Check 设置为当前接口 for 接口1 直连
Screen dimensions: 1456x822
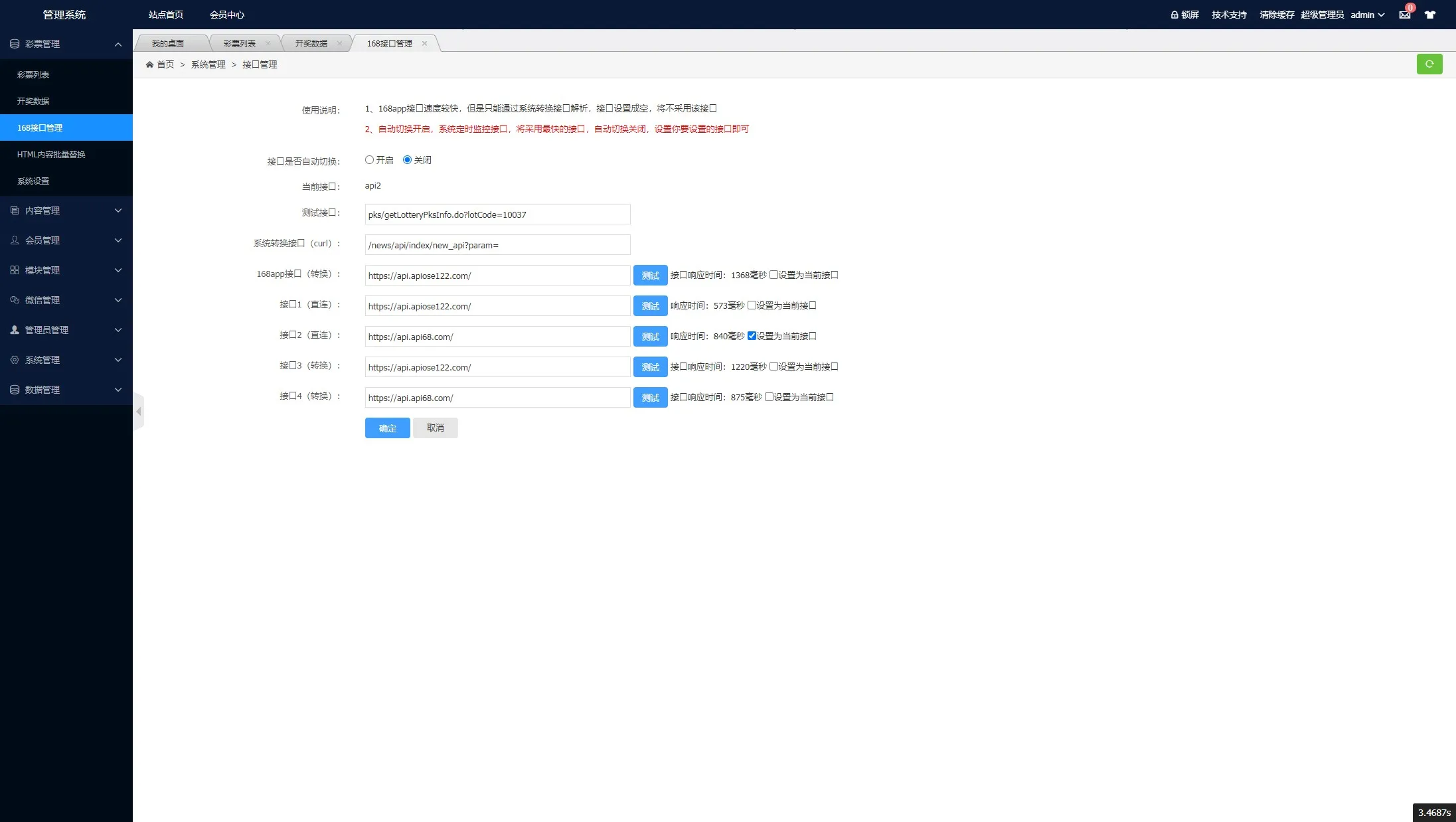[752, 305]
